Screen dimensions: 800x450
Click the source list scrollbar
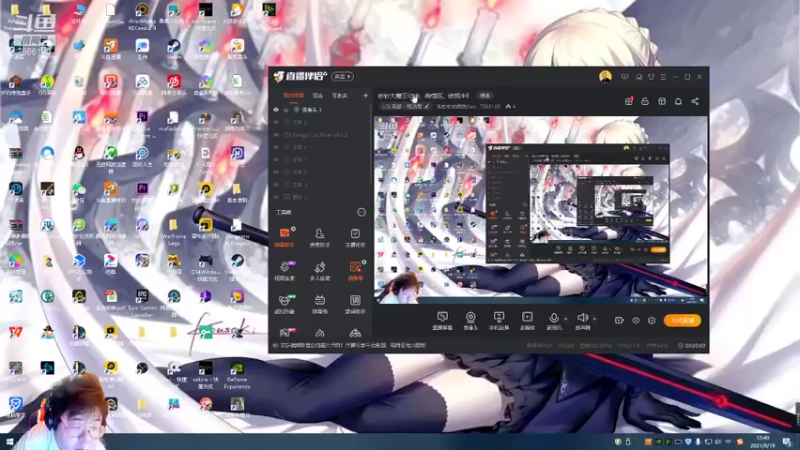(x=371, y=145)
